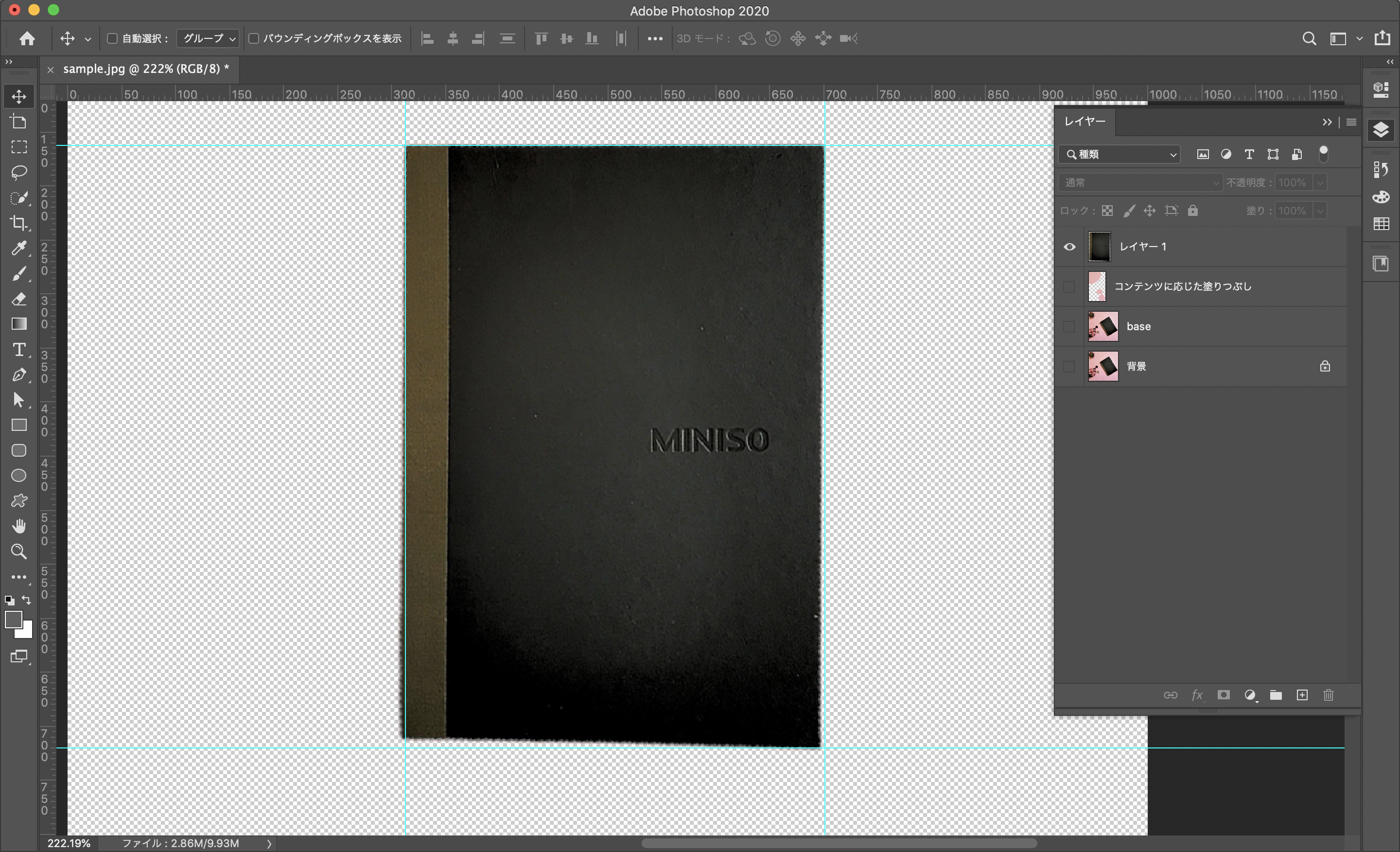
Task: Select the Path Selection tool
Action: click(x=19, y=400)
